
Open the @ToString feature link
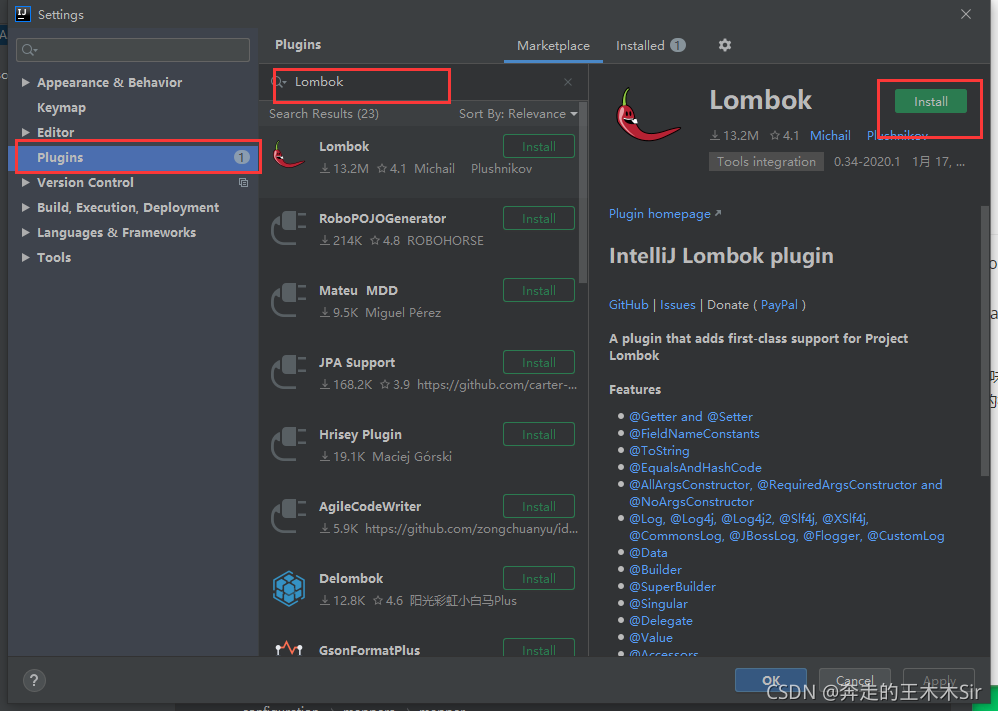(x=659, y=451)
